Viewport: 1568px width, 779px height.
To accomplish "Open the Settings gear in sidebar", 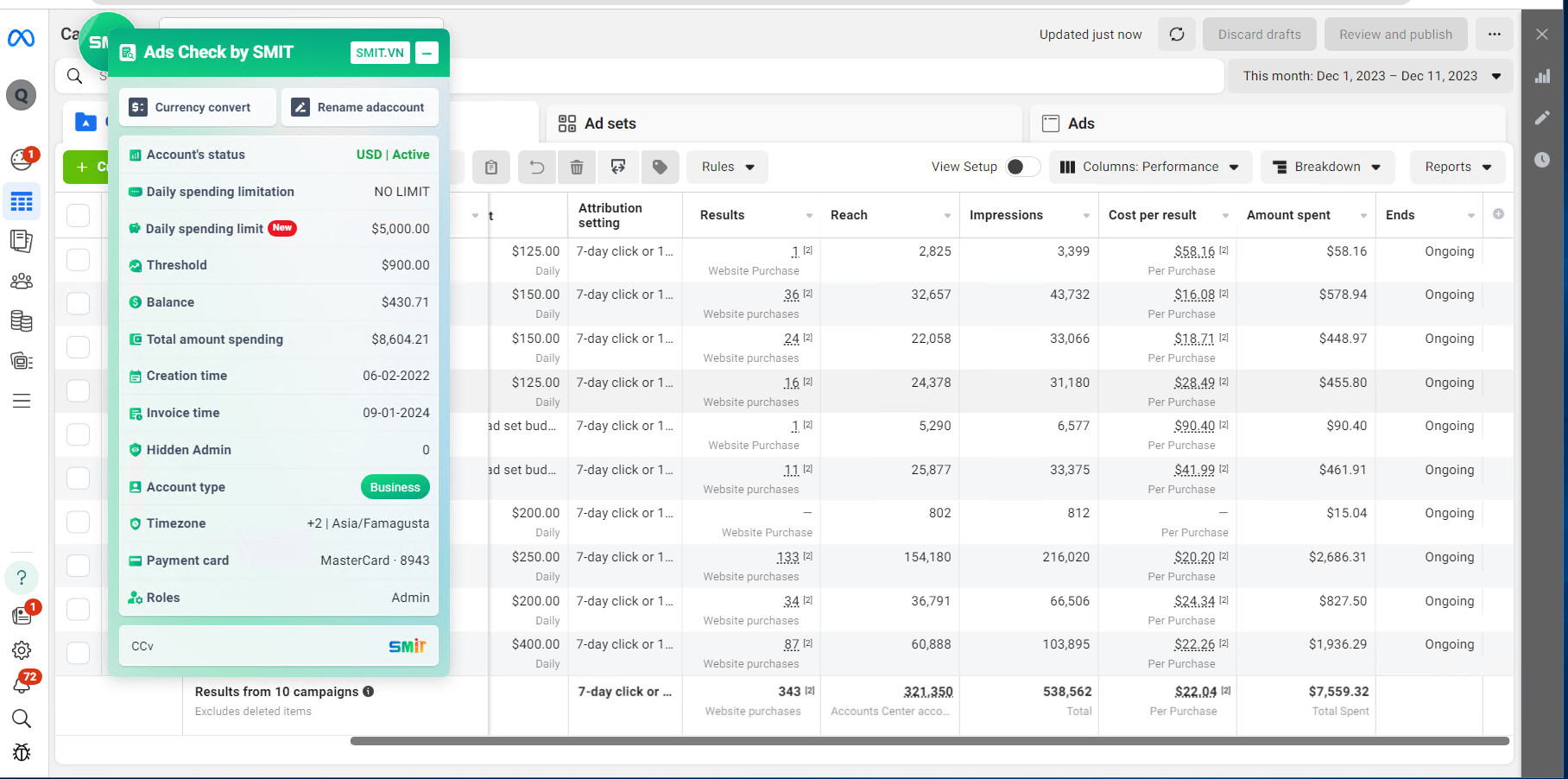I will tap(22, 650).
